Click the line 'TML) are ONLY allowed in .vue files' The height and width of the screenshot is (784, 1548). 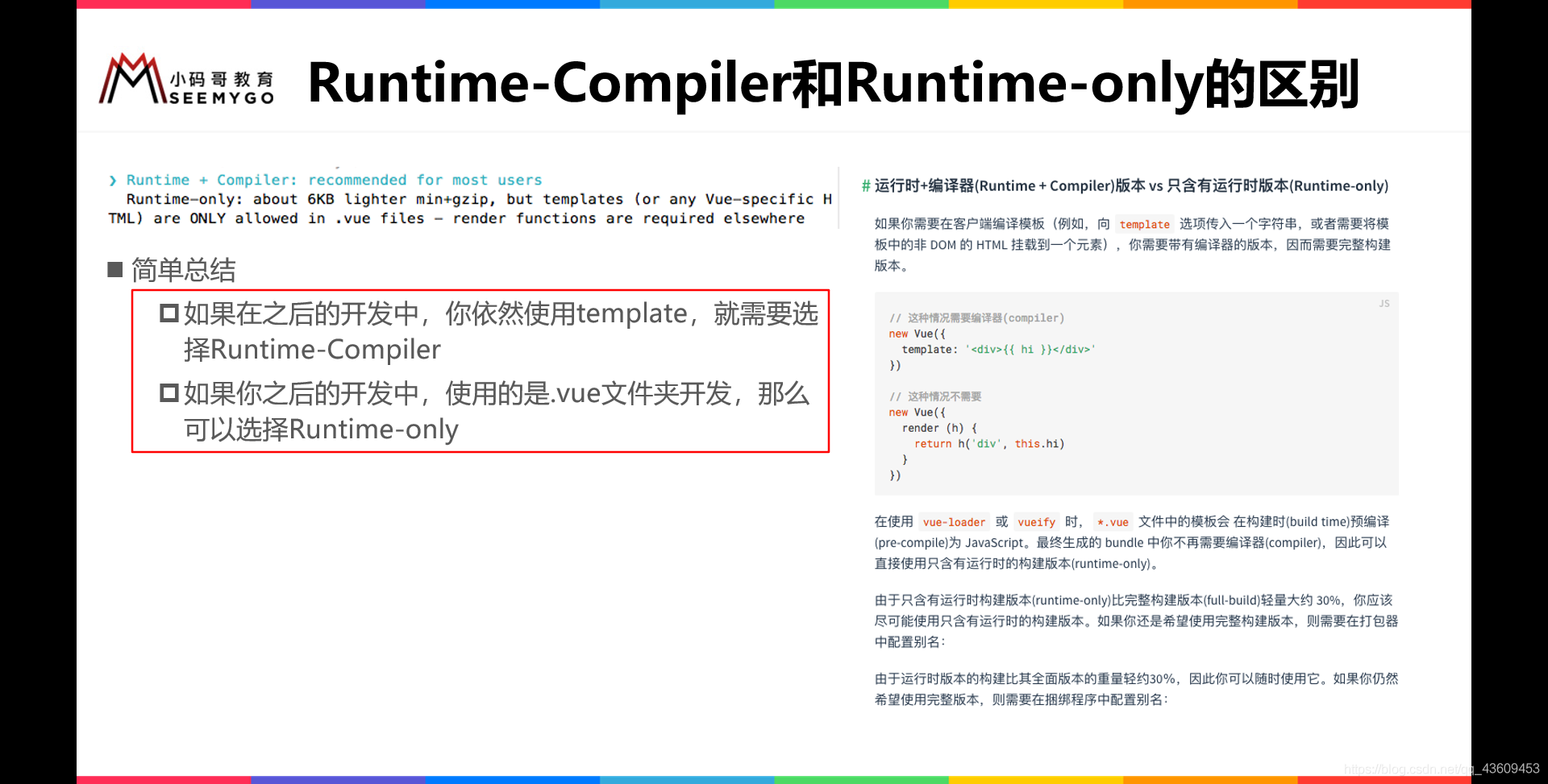[x=456, y=218]
